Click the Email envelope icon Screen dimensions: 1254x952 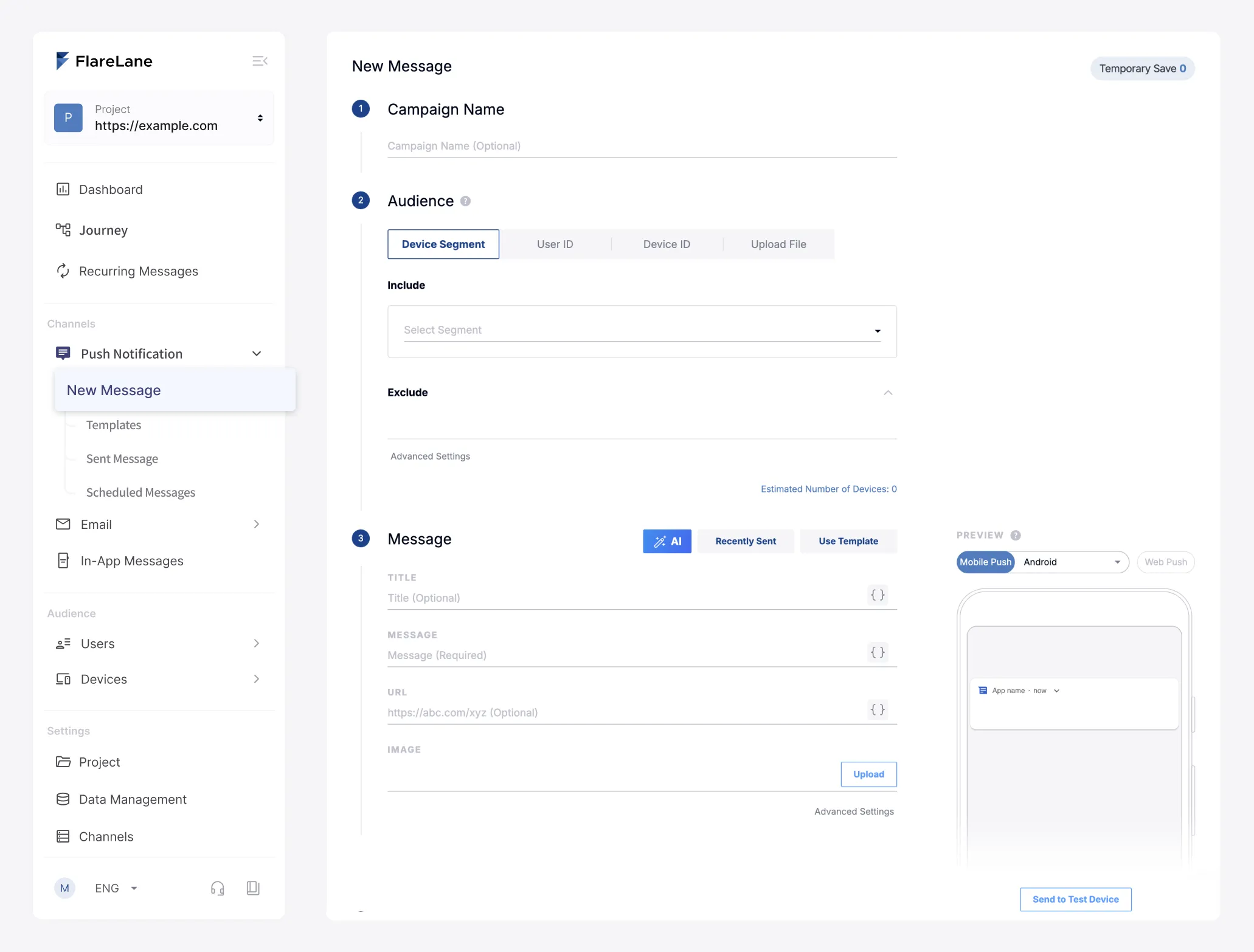[63, 524]
